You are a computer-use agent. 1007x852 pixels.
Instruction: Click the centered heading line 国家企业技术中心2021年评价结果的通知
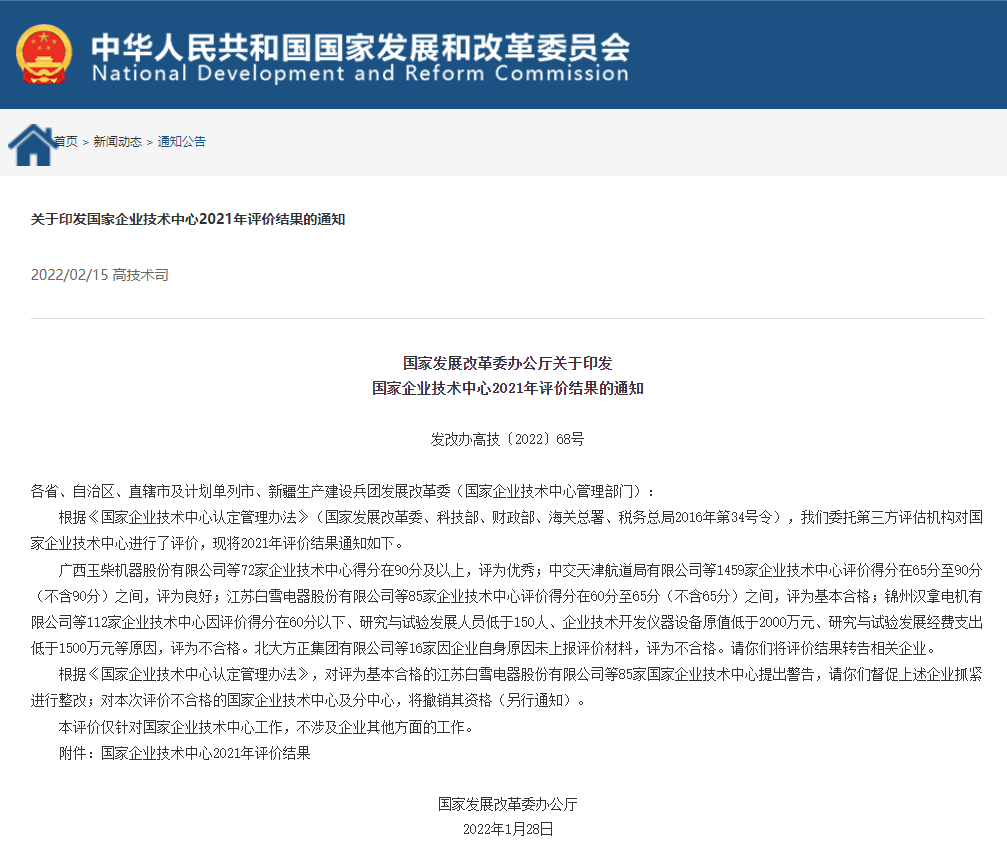pos(507,388)
